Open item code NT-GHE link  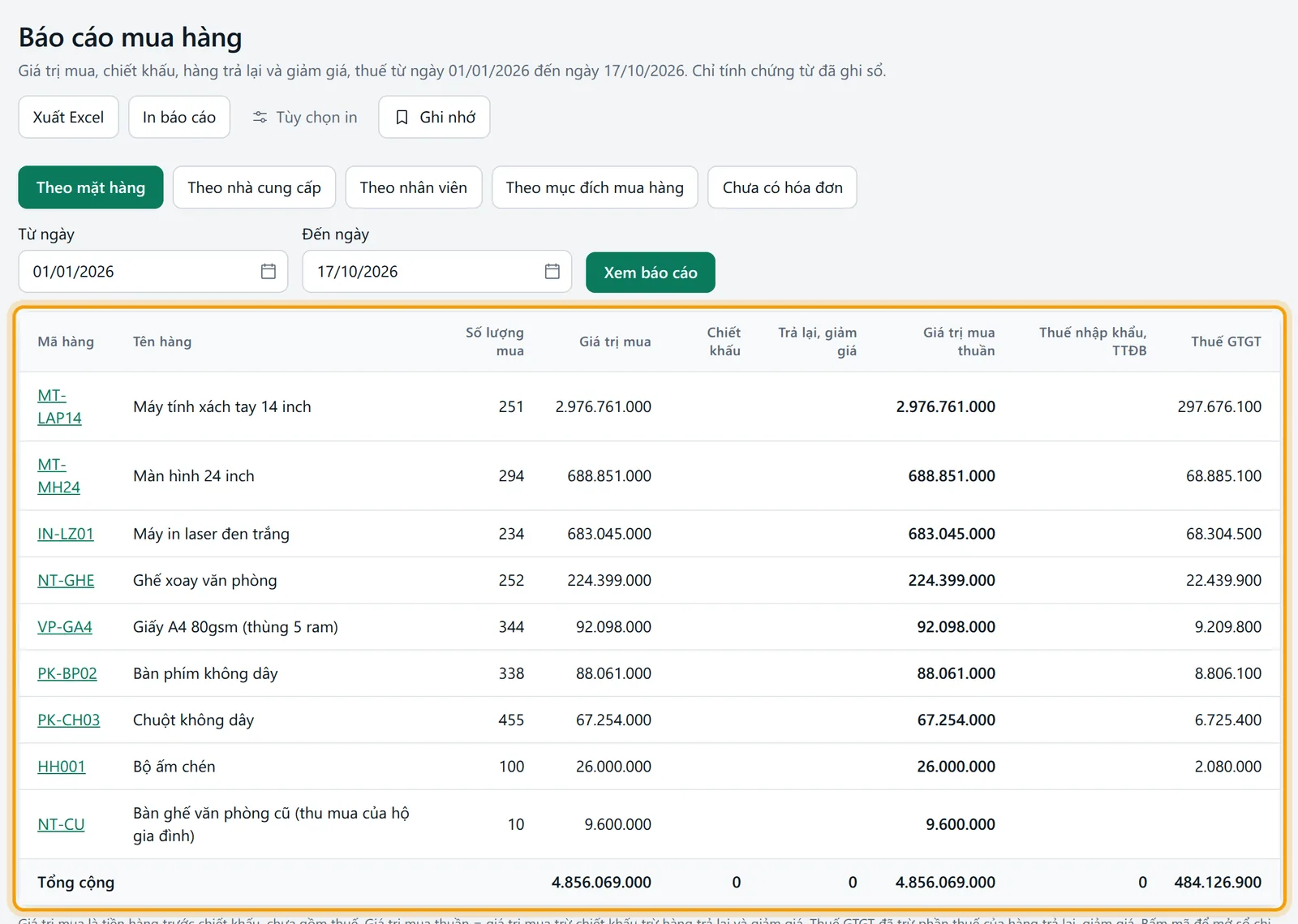tap(67, 580)
